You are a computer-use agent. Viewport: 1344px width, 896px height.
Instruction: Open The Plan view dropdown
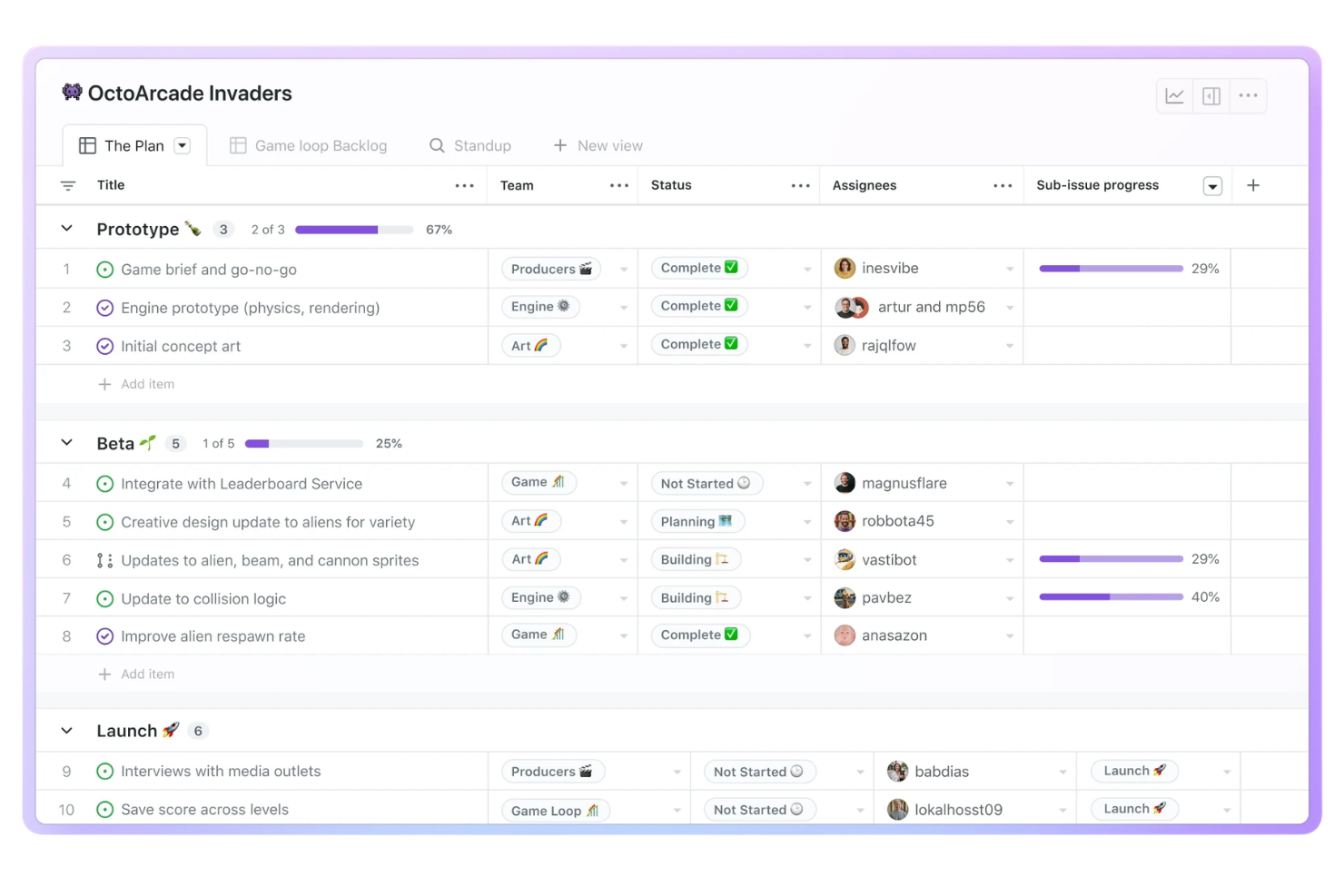[182, 145]
